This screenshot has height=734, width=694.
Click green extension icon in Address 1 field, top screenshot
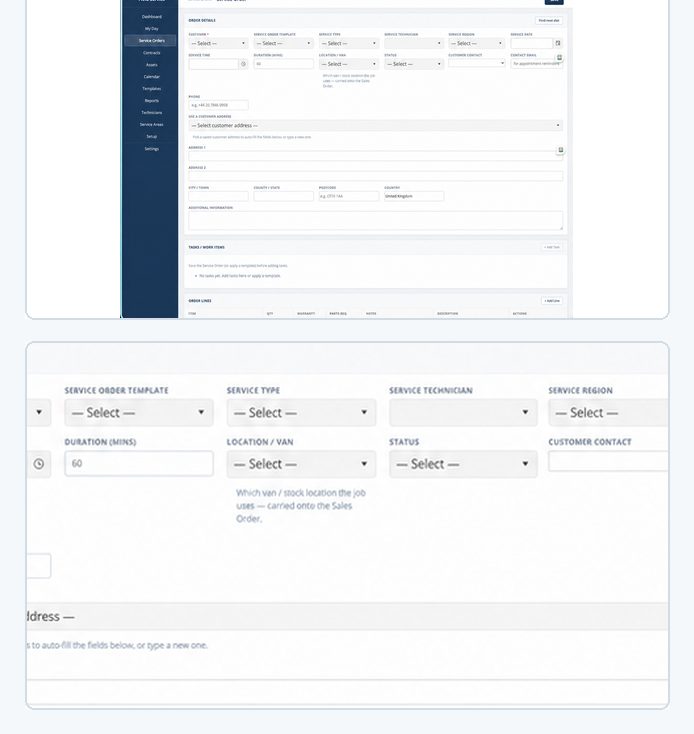(560, 150)
